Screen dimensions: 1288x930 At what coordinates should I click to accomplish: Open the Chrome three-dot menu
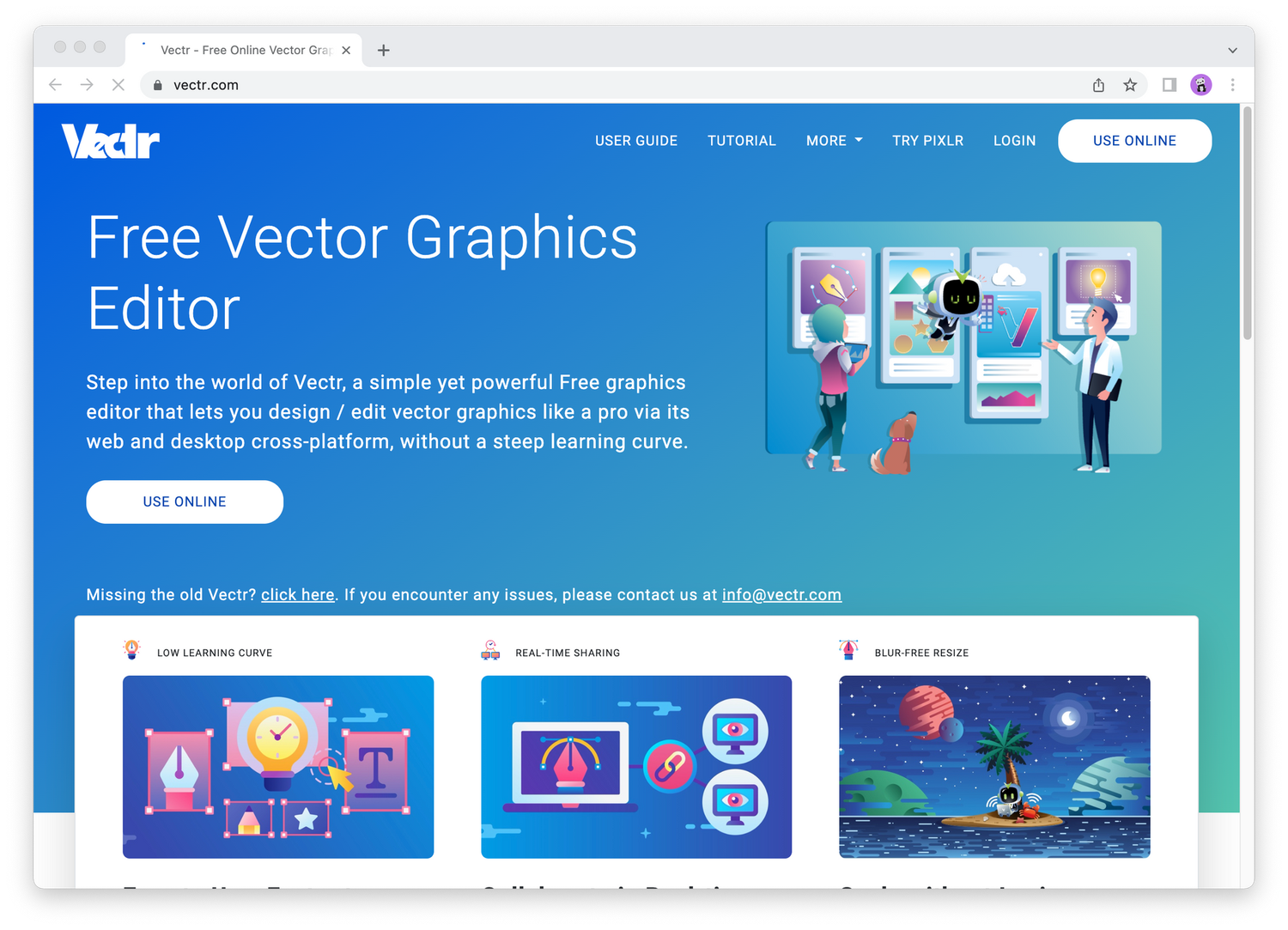coord(1233,85)
